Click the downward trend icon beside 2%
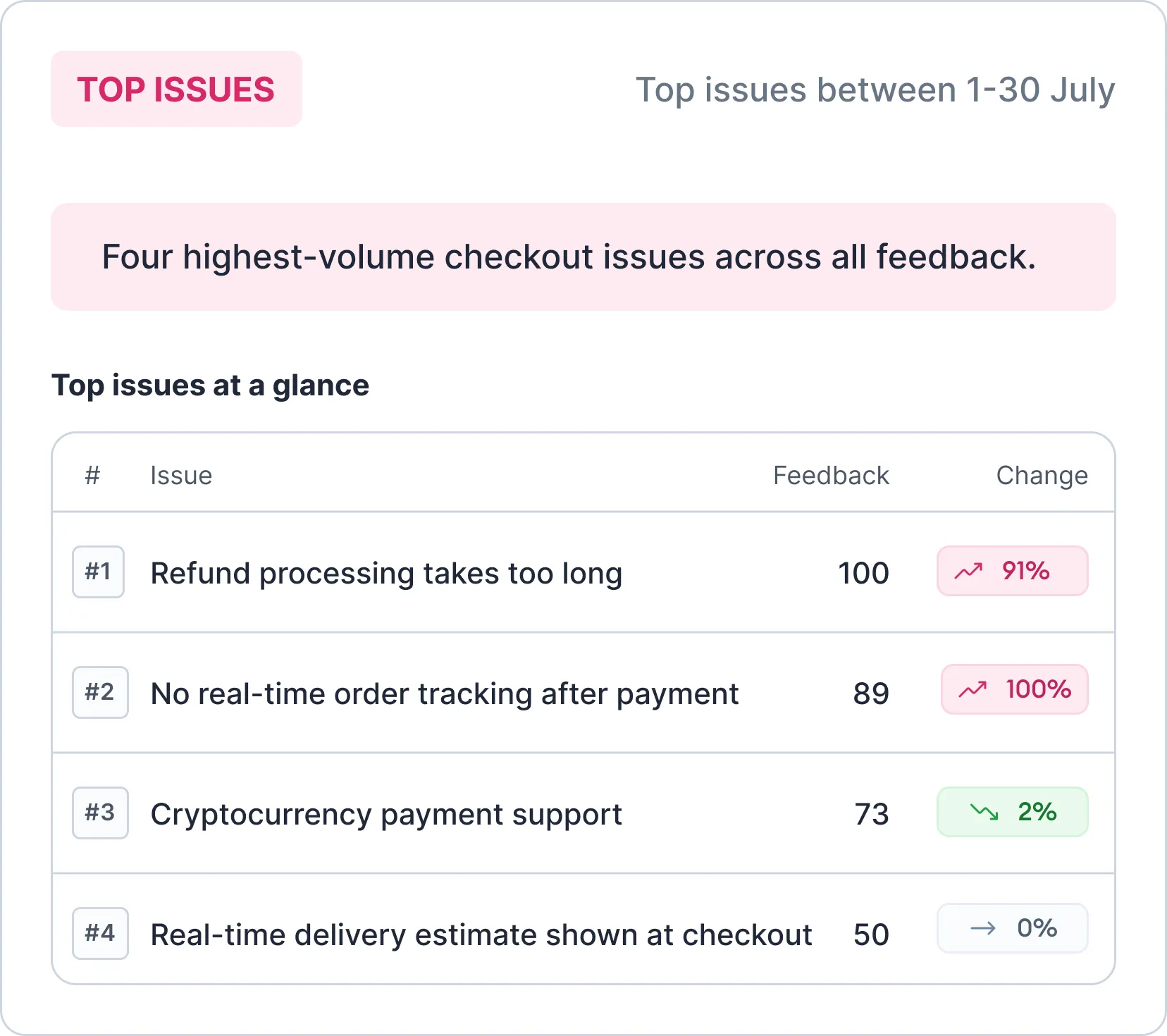 point(984,812)
